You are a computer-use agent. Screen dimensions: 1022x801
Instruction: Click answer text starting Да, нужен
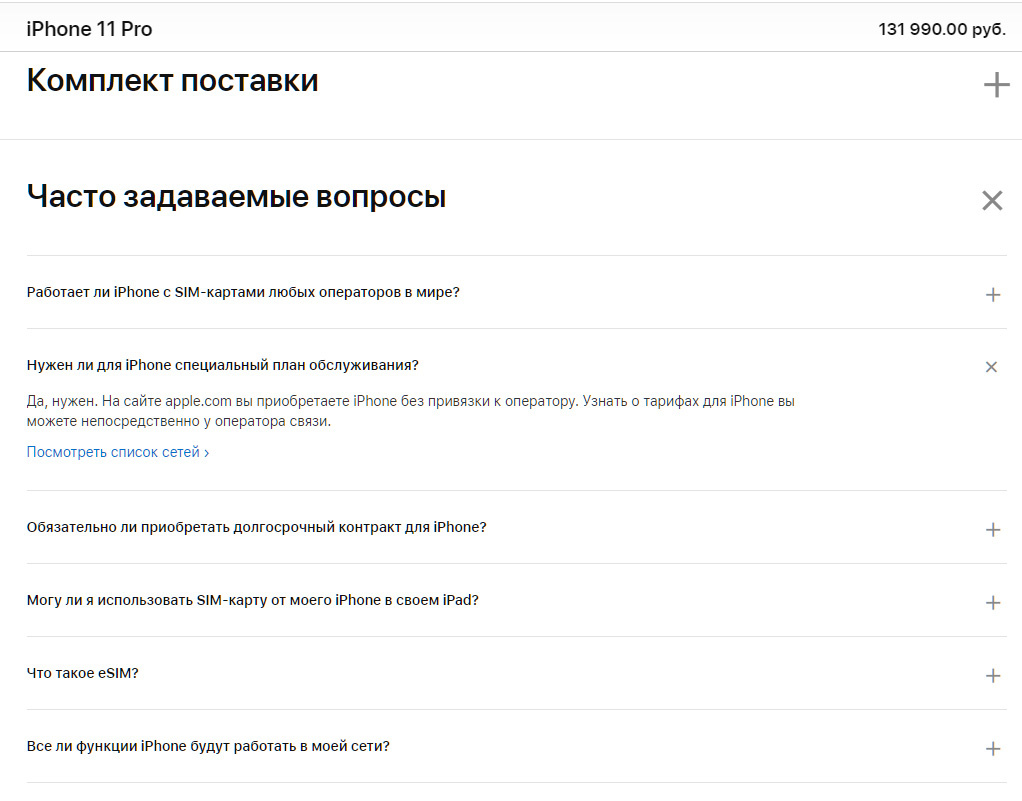tap(411, 411)
